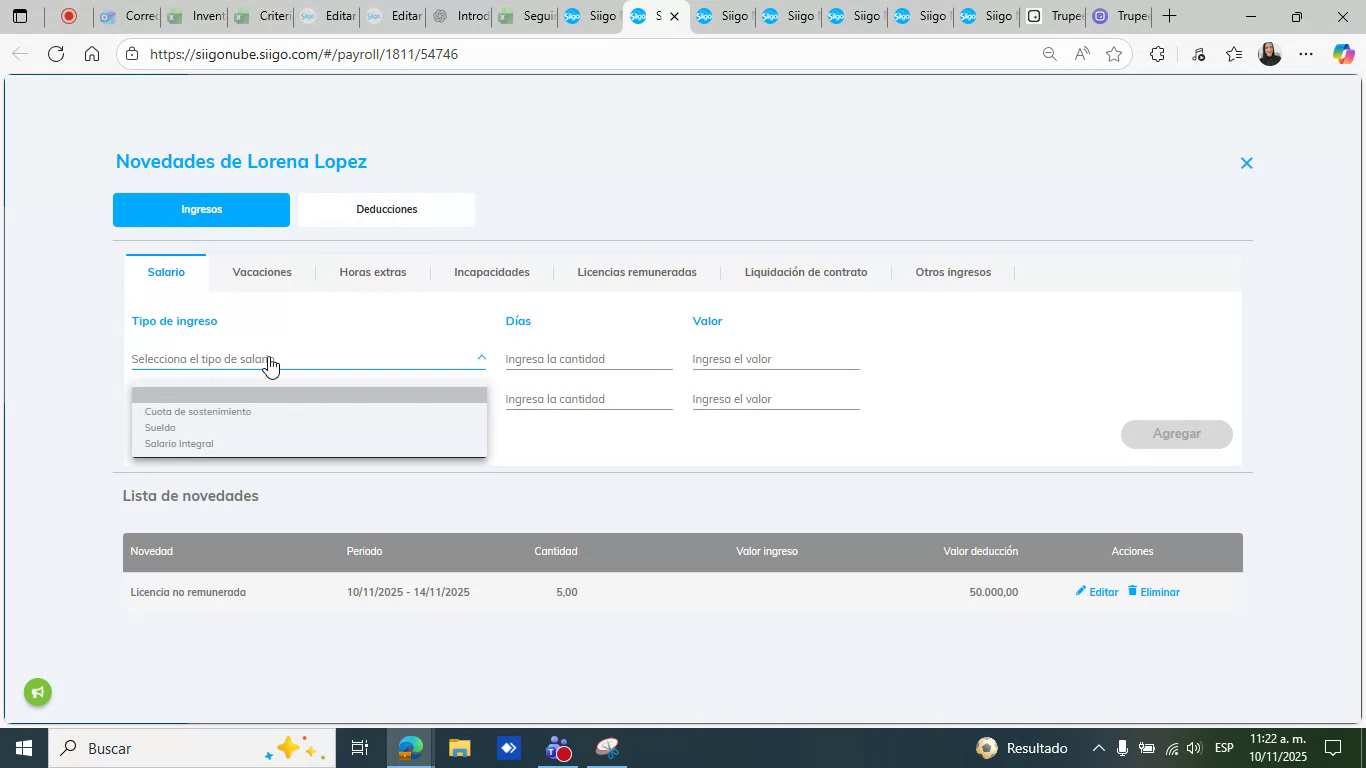Switch to the Criteri browser tab
This screenshot has height=768, width=1366.
coord(261,16)
